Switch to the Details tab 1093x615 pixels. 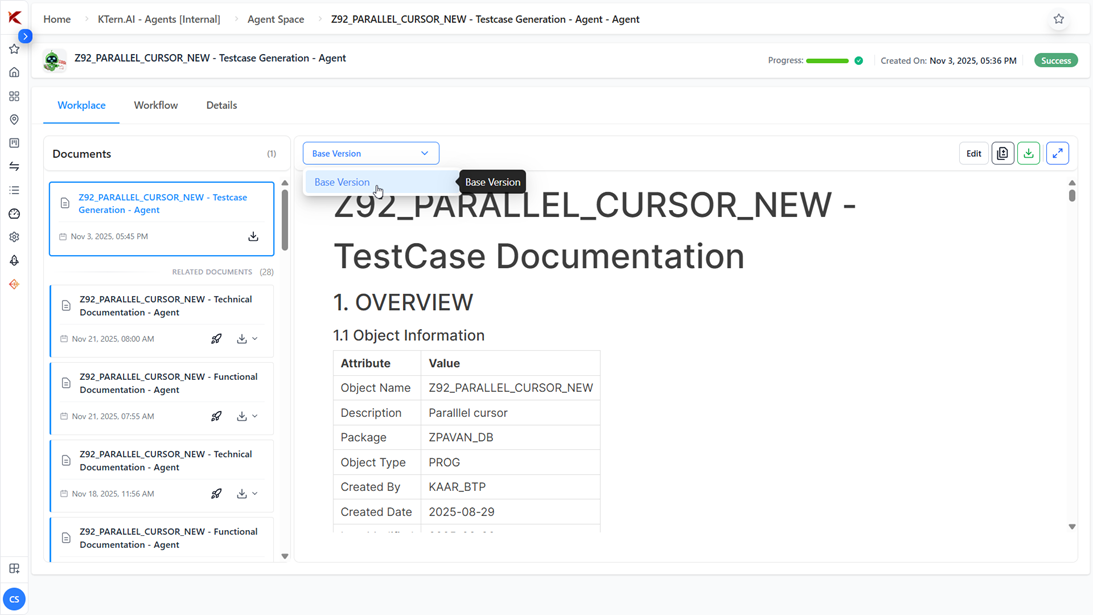click(x=221, y=105)
